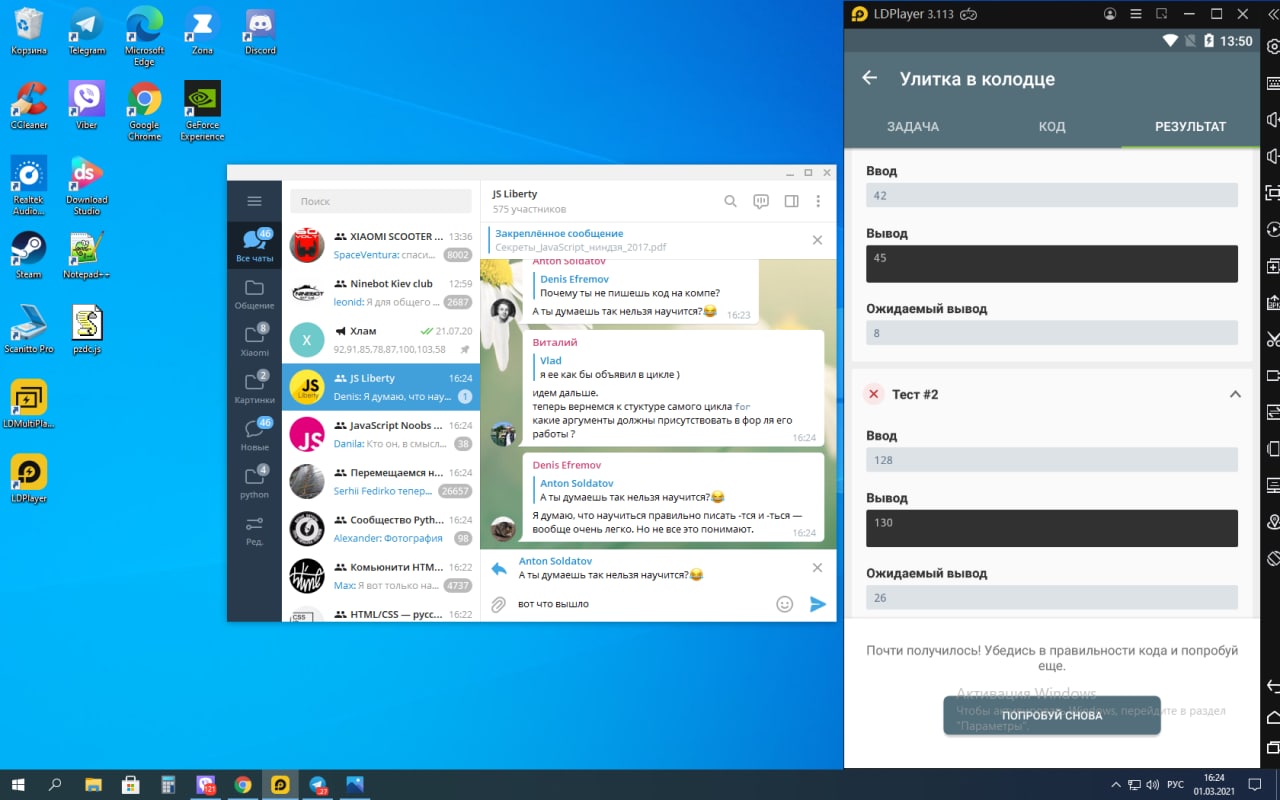Open Telegram desktop shortcut

tap(87, 31)
